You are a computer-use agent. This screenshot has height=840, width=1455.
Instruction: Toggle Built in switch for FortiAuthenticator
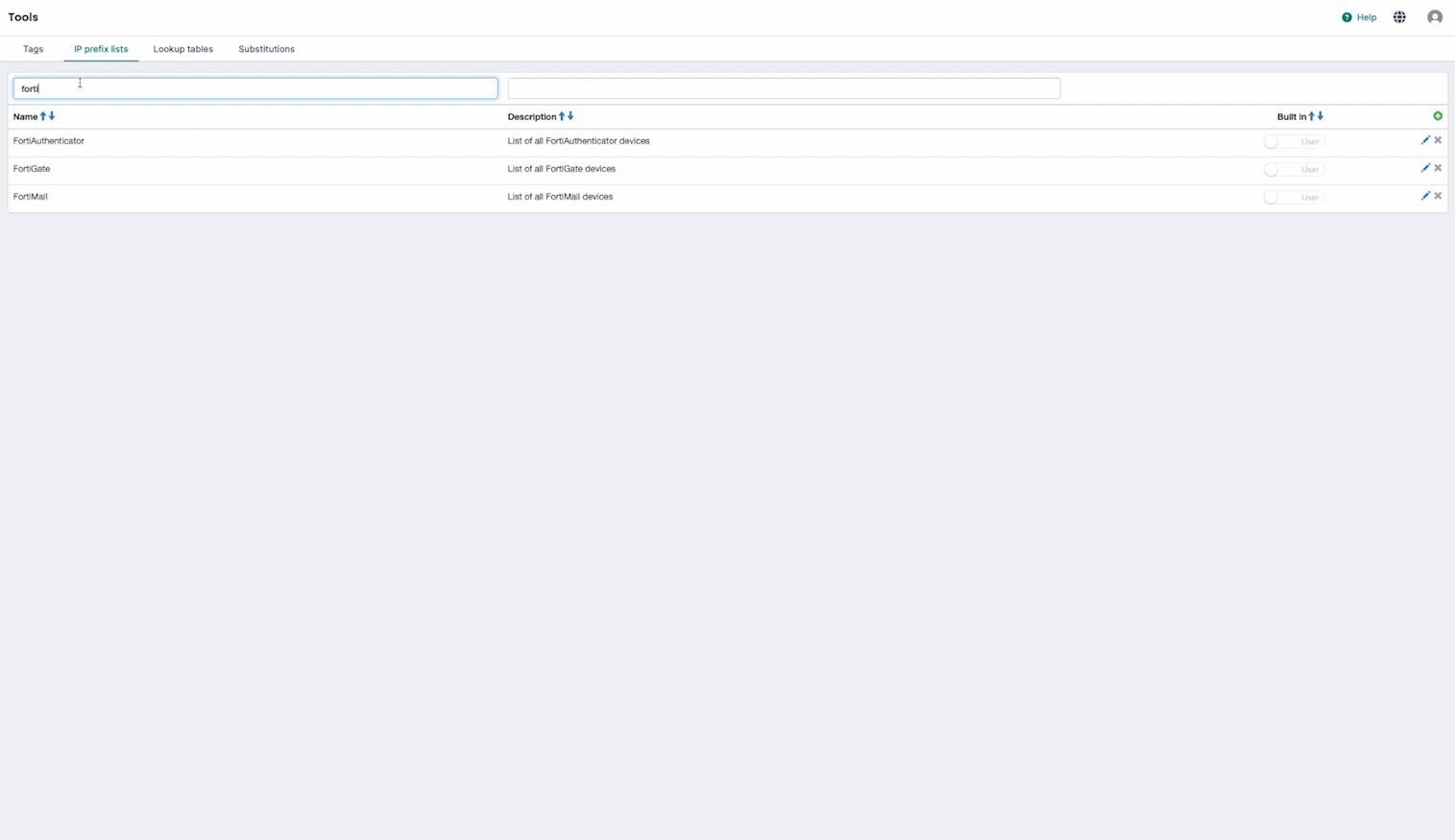1294,142
